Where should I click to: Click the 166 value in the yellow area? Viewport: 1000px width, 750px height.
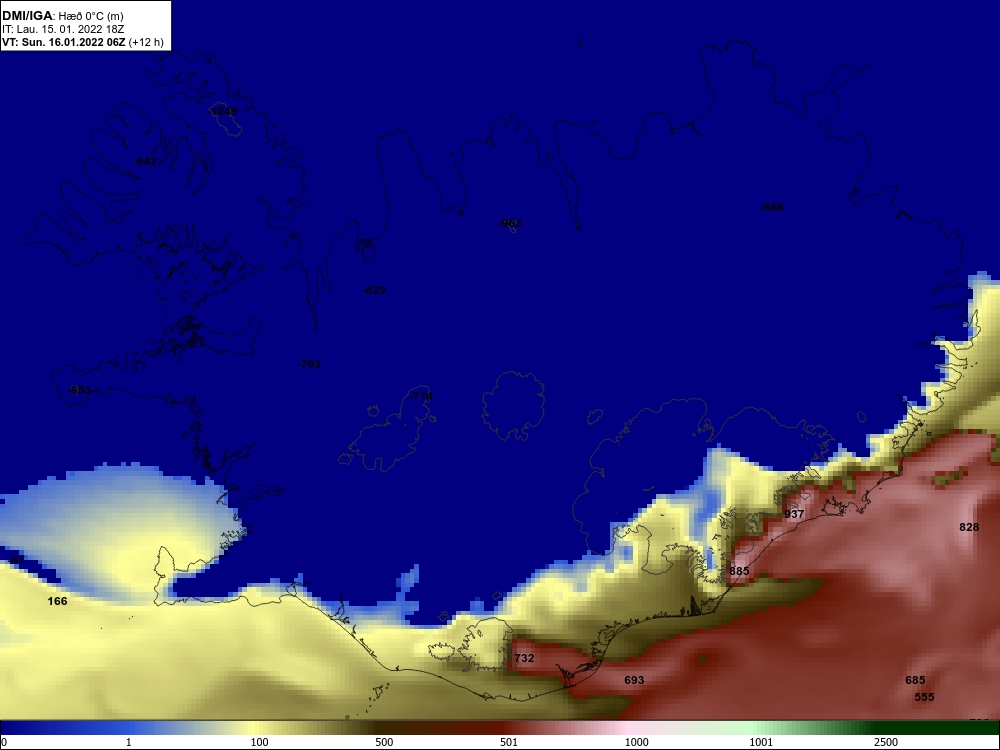(57, 601)
